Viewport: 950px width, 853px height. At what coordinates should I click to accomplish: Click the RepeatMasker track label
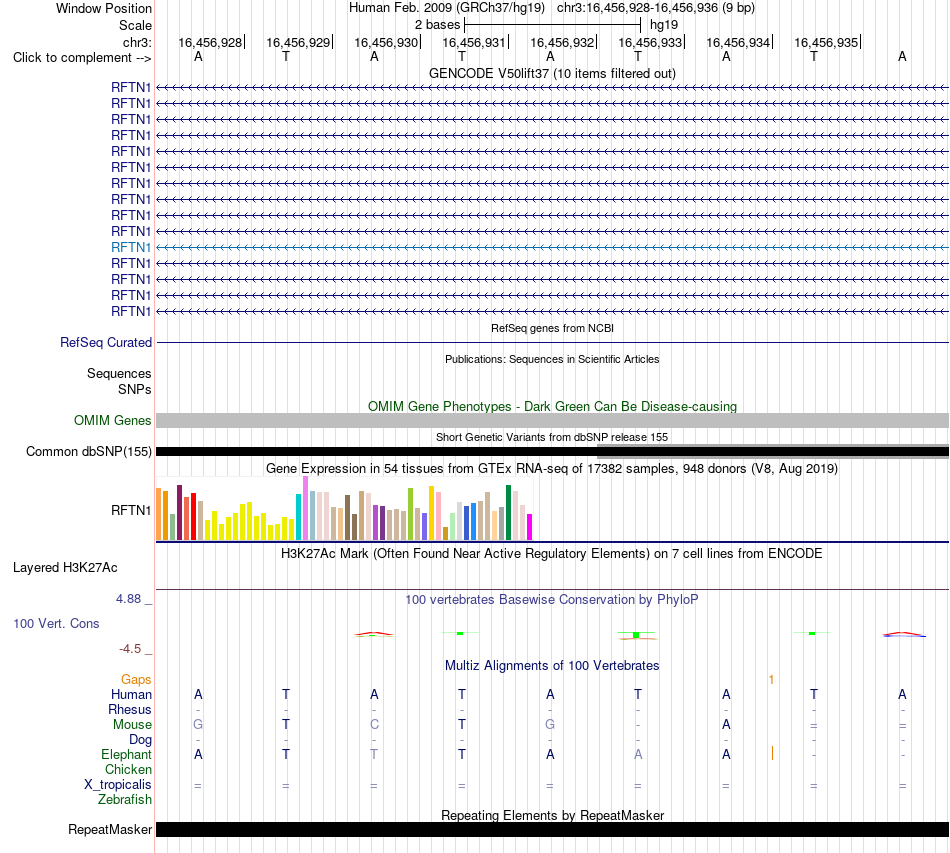(110, 829)
